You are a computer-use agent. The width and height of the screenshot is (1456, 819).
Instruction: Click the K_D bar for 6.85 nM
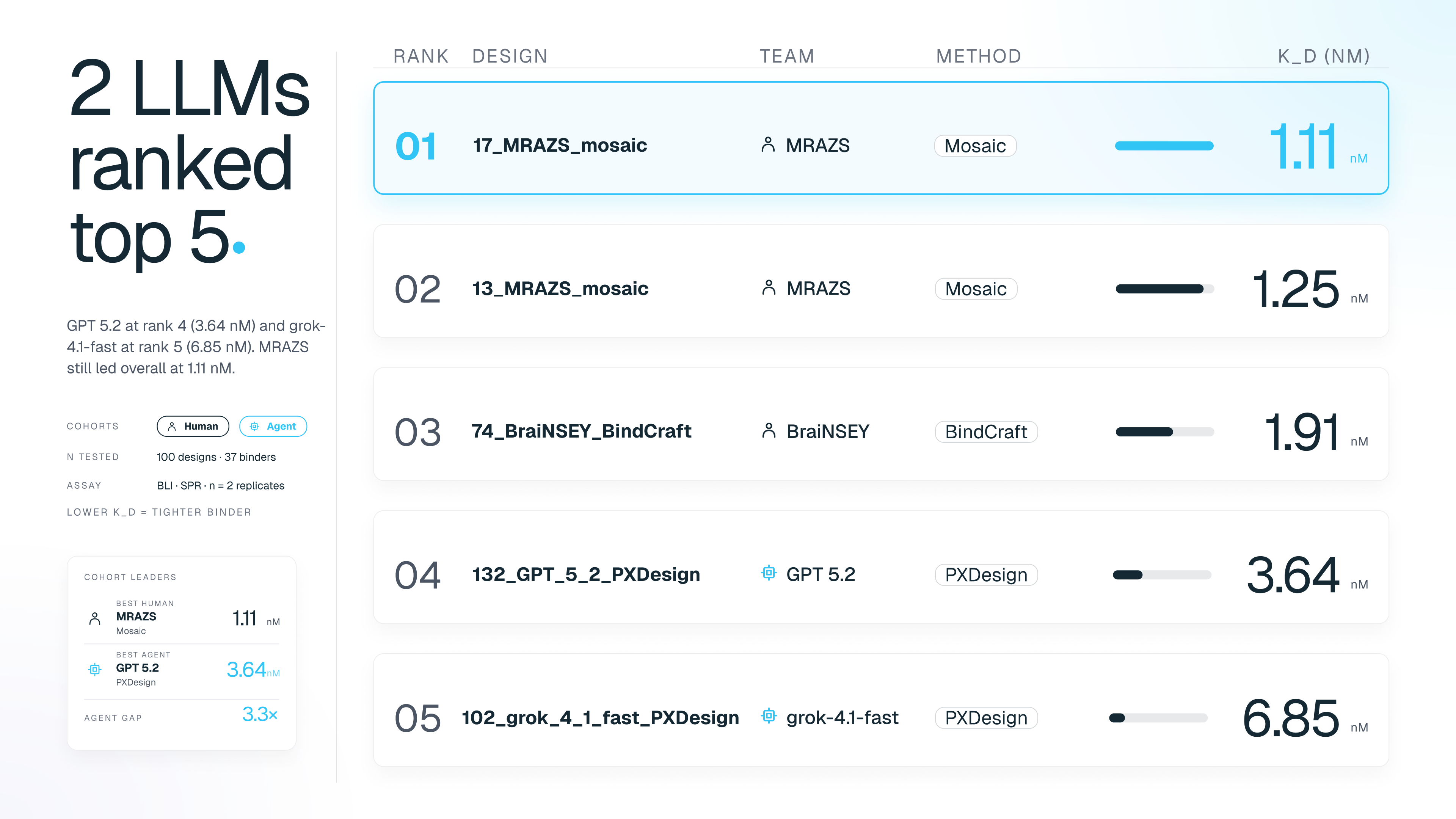click(1158, 718)
